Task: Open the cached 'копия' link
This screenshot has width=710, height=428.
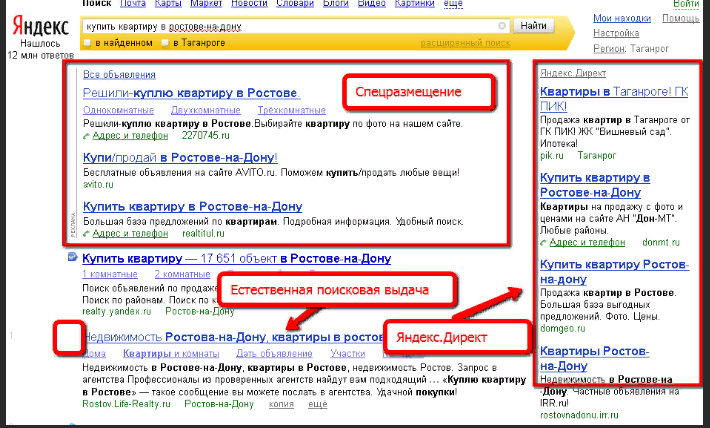Action: 281,404
